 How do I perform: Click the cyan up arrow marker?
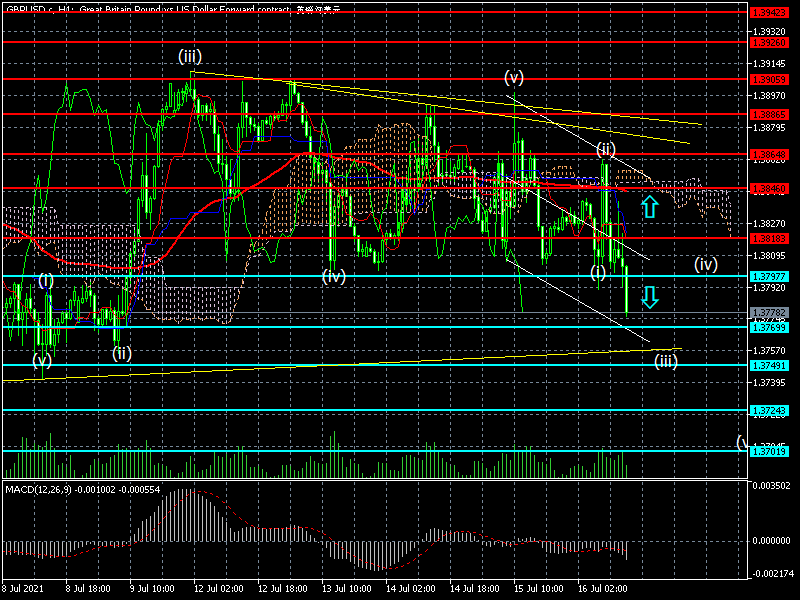point(649,207)
